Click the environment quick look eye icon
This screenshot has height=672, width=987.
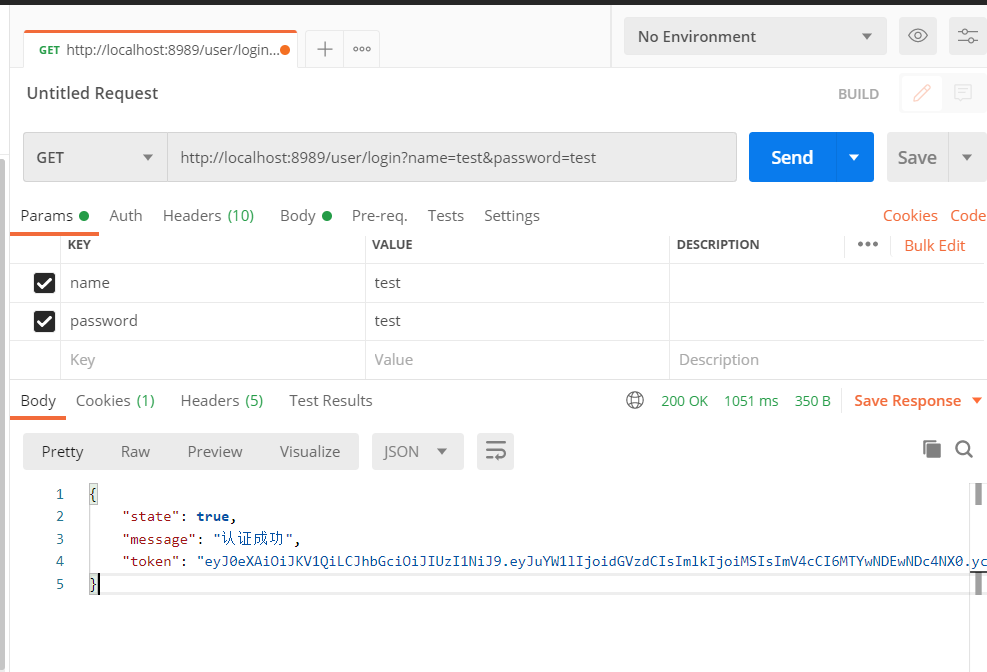tap(918, 36)
